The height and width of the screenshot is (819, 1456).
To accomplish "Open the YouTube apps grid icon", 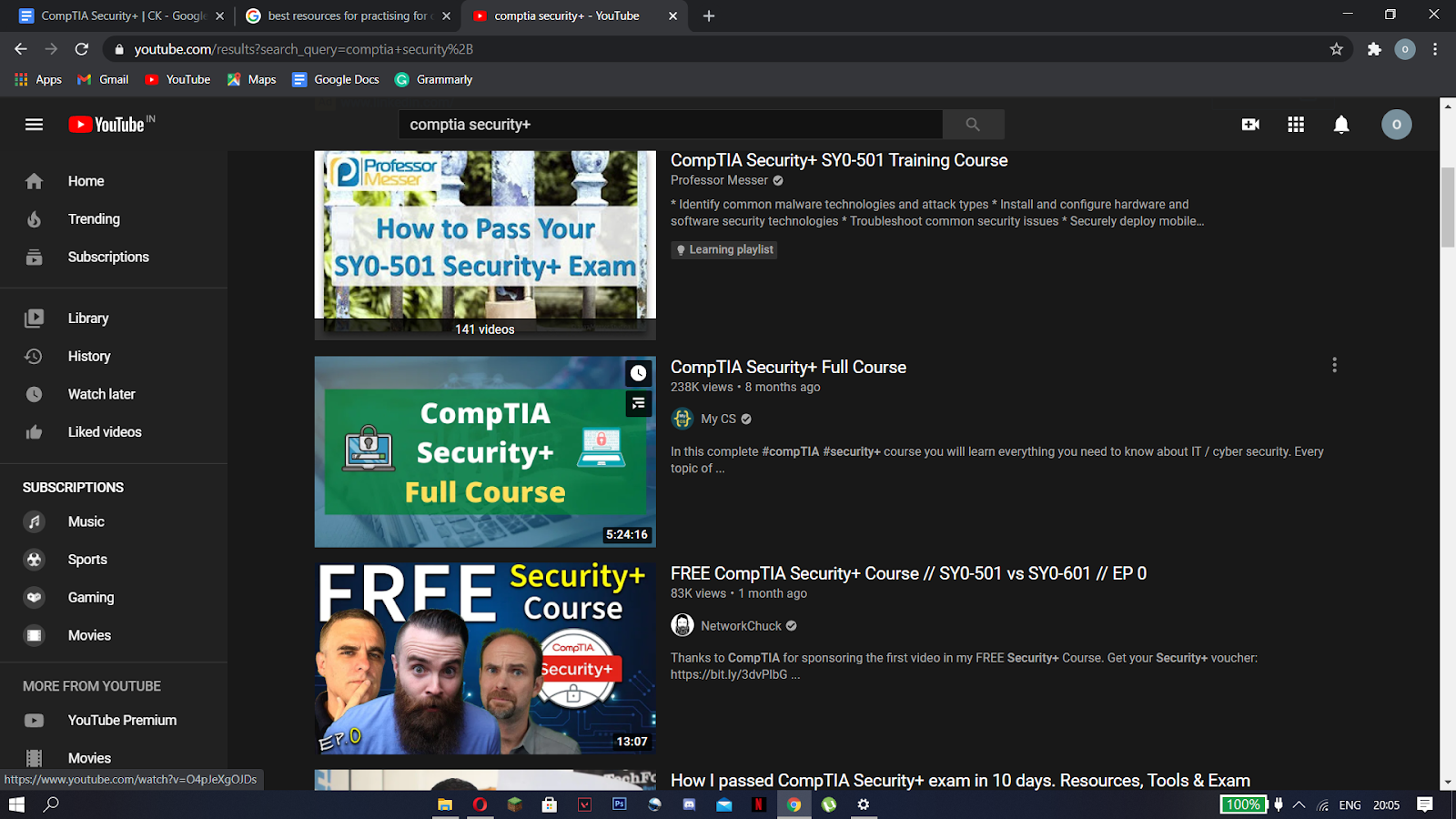I will (1296, 125).
